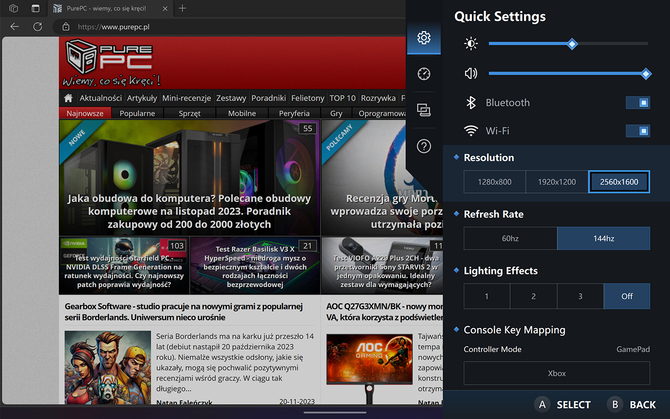
Task: Open the Xbox controller mode selector
Action: click(557, 373)
